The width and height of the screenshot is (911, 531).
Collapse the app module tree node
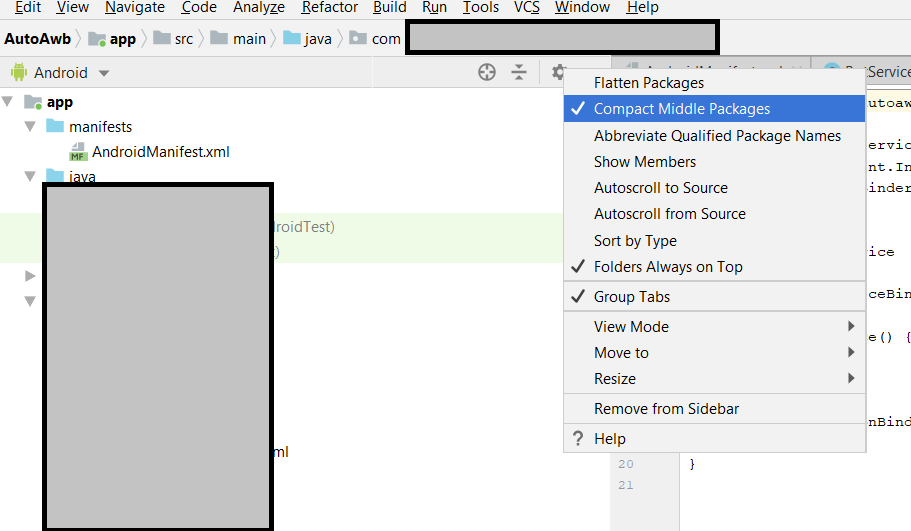(8, 102)
